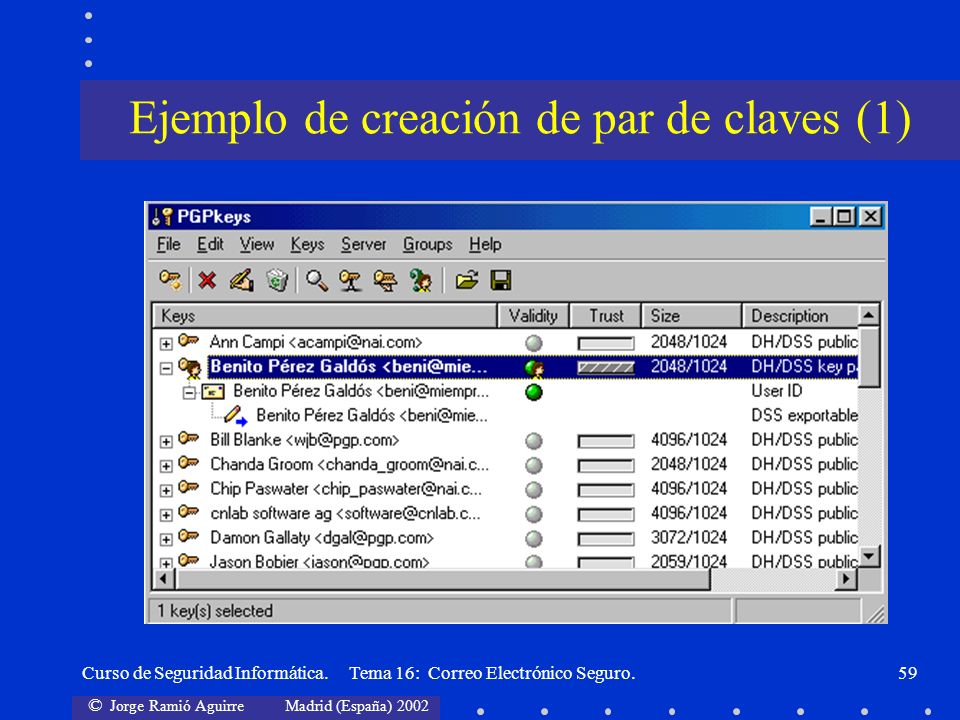Expand the Chip Paswater key
Viewport: 960px width, 720px height.
click(166, 490)
